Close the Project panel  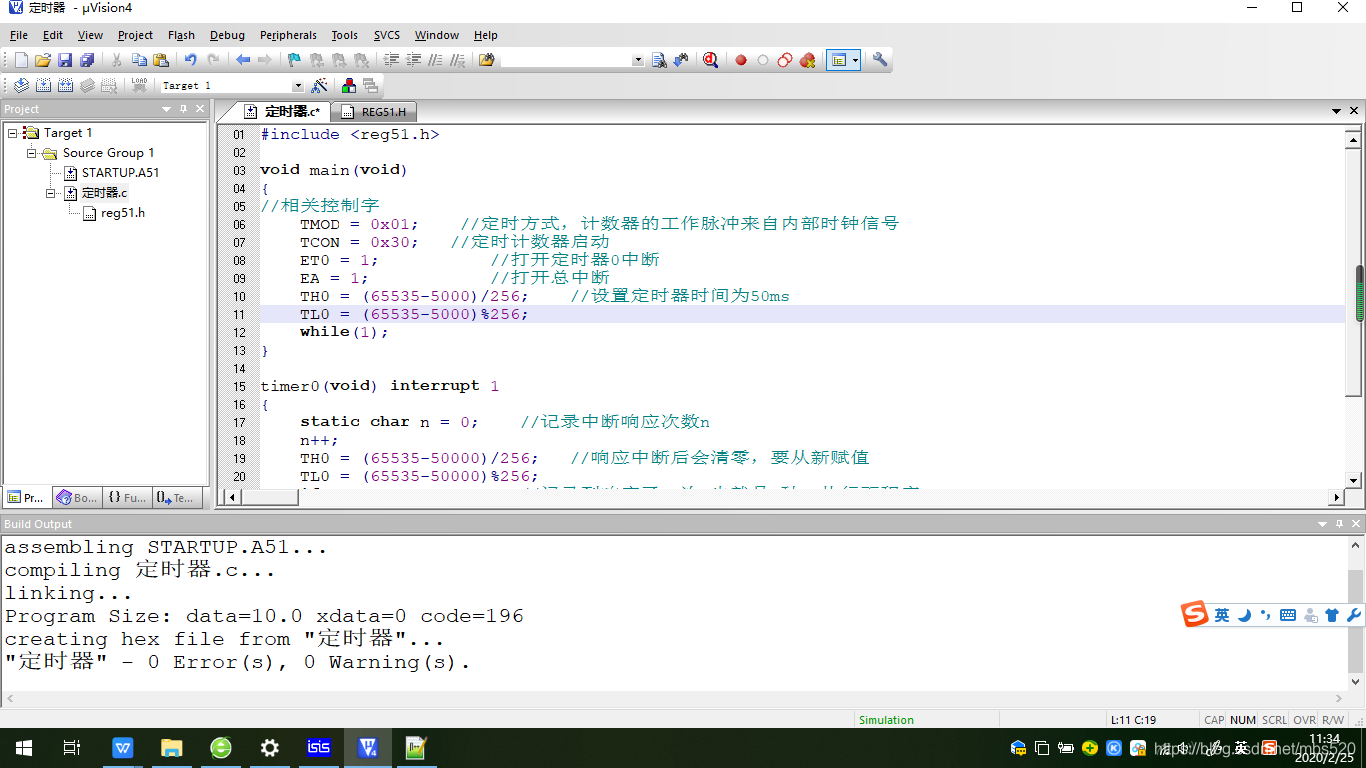200,109
